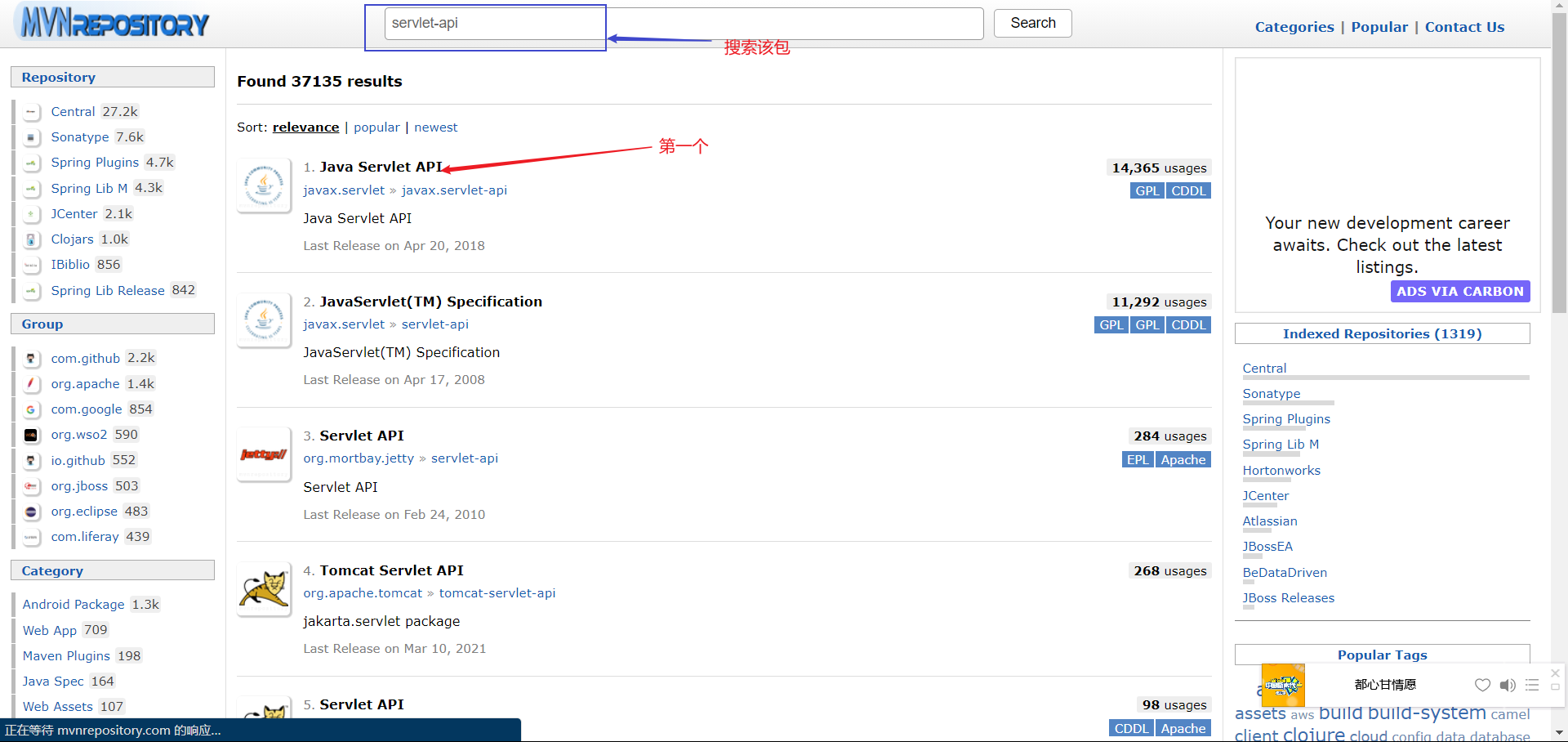Open the JBoss Releases repository link

tap(1289, 598)
